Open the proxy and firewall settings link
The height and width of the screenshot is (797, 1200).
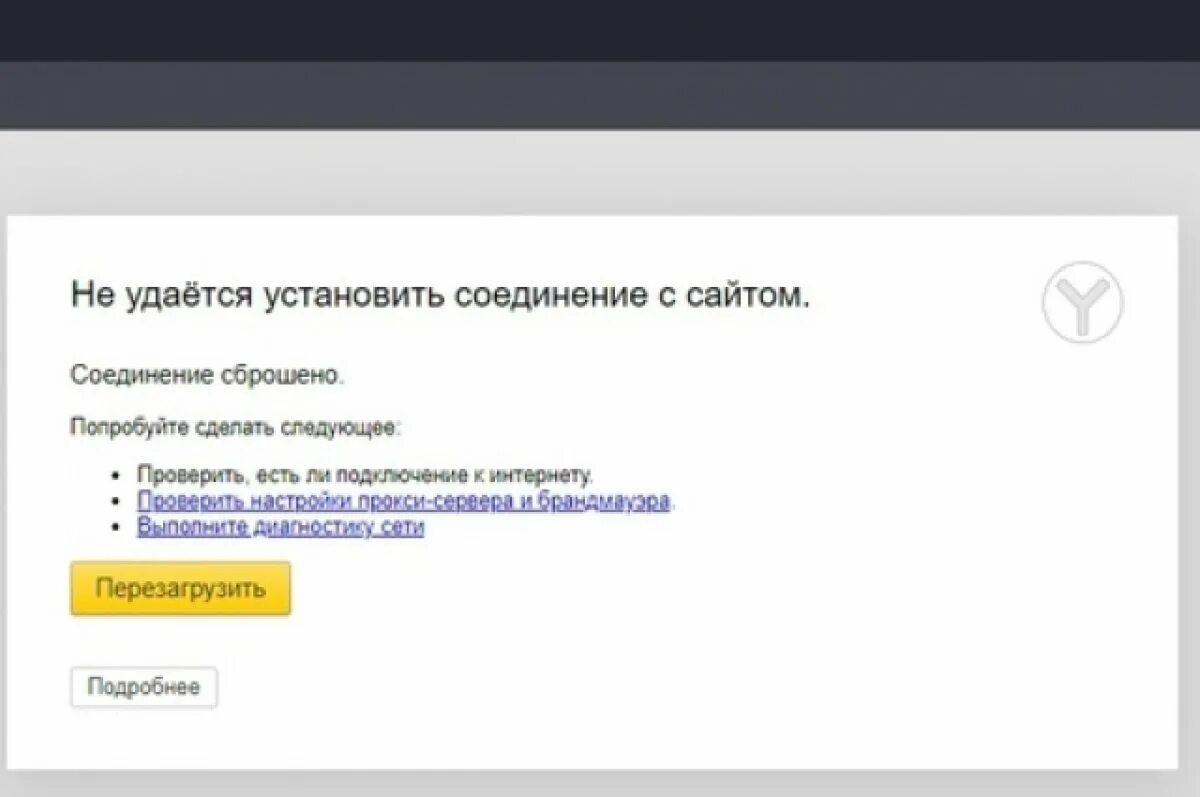click(404, 500)
